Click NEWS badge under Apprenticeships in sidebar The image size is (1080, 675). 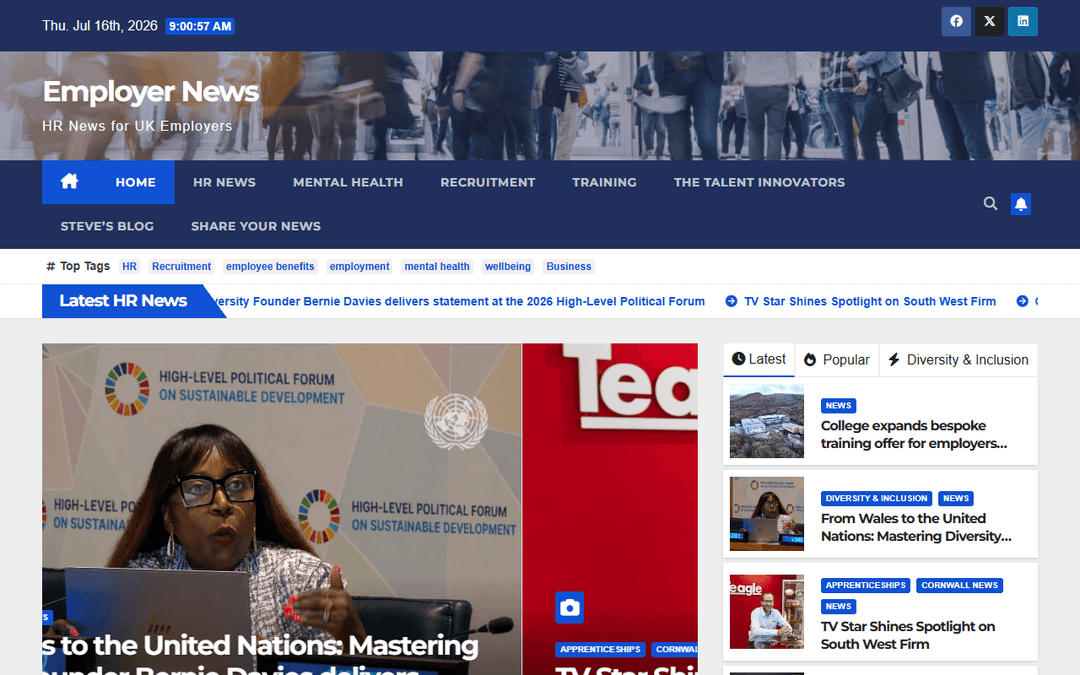pyautogui.click(x=838, y=606)
